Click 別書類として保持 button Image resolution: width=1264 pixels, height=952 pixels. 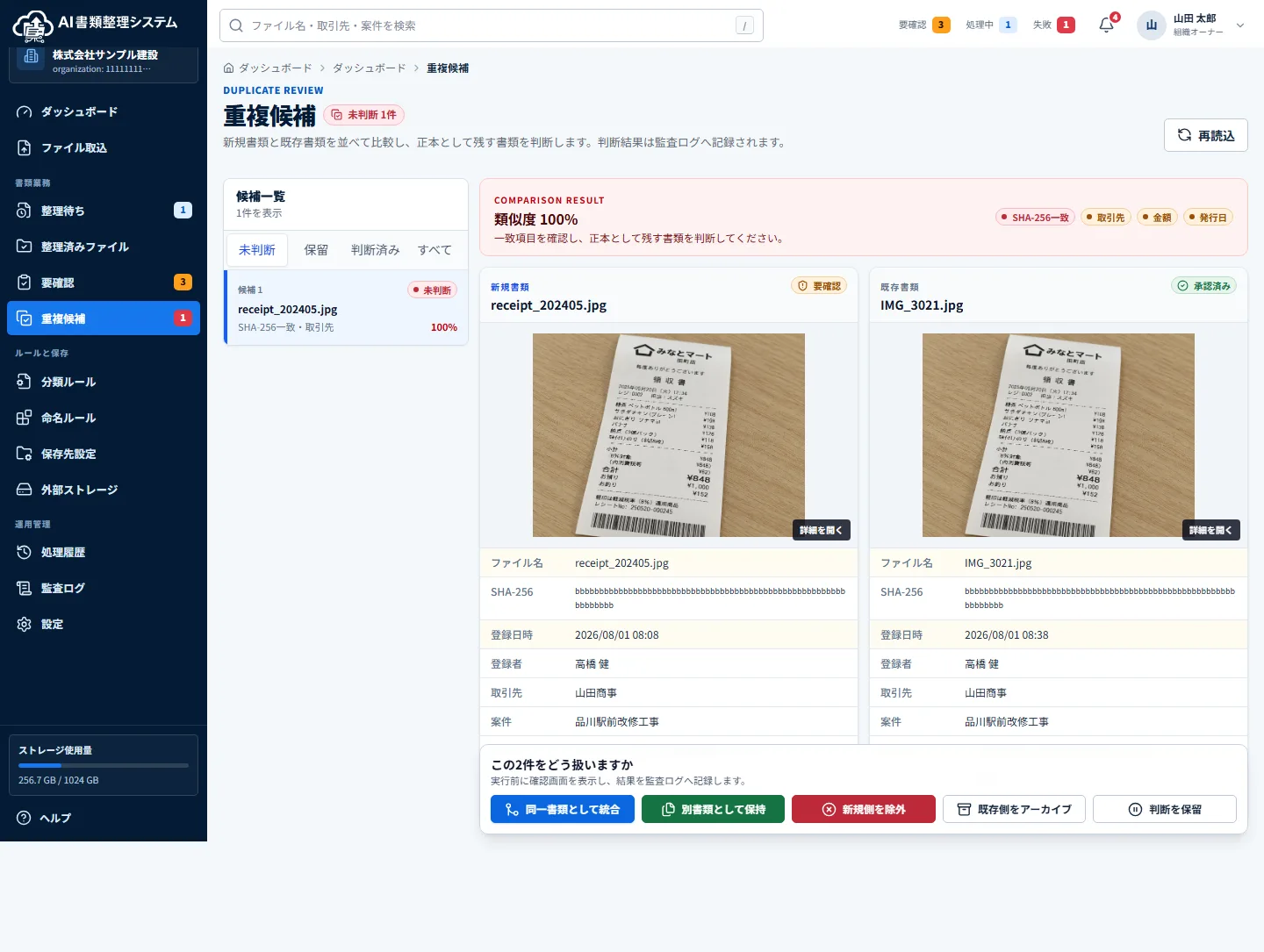pyautogui.click(x=713, y=809)
